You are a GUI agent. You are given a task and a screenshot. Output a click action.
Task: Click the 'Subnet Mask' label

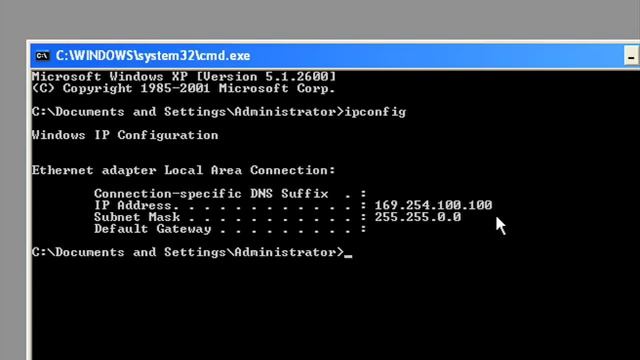(x=137, y=217)
